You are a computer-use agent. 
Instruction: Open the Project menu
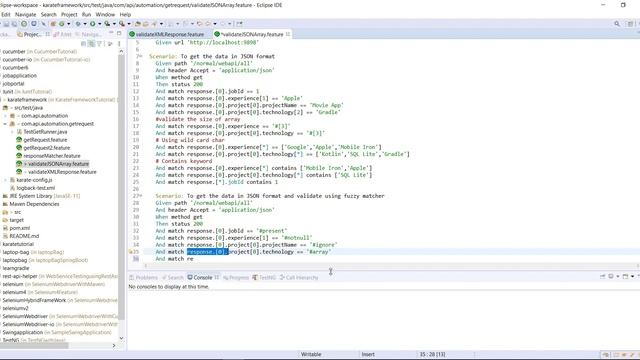tap(69, 14)
